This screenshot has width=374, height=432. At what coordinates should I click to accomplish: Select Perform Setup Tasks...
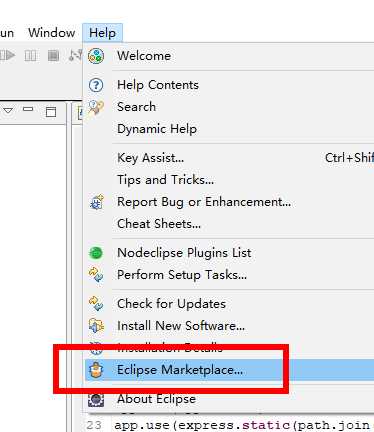click(x=182, y=275)
